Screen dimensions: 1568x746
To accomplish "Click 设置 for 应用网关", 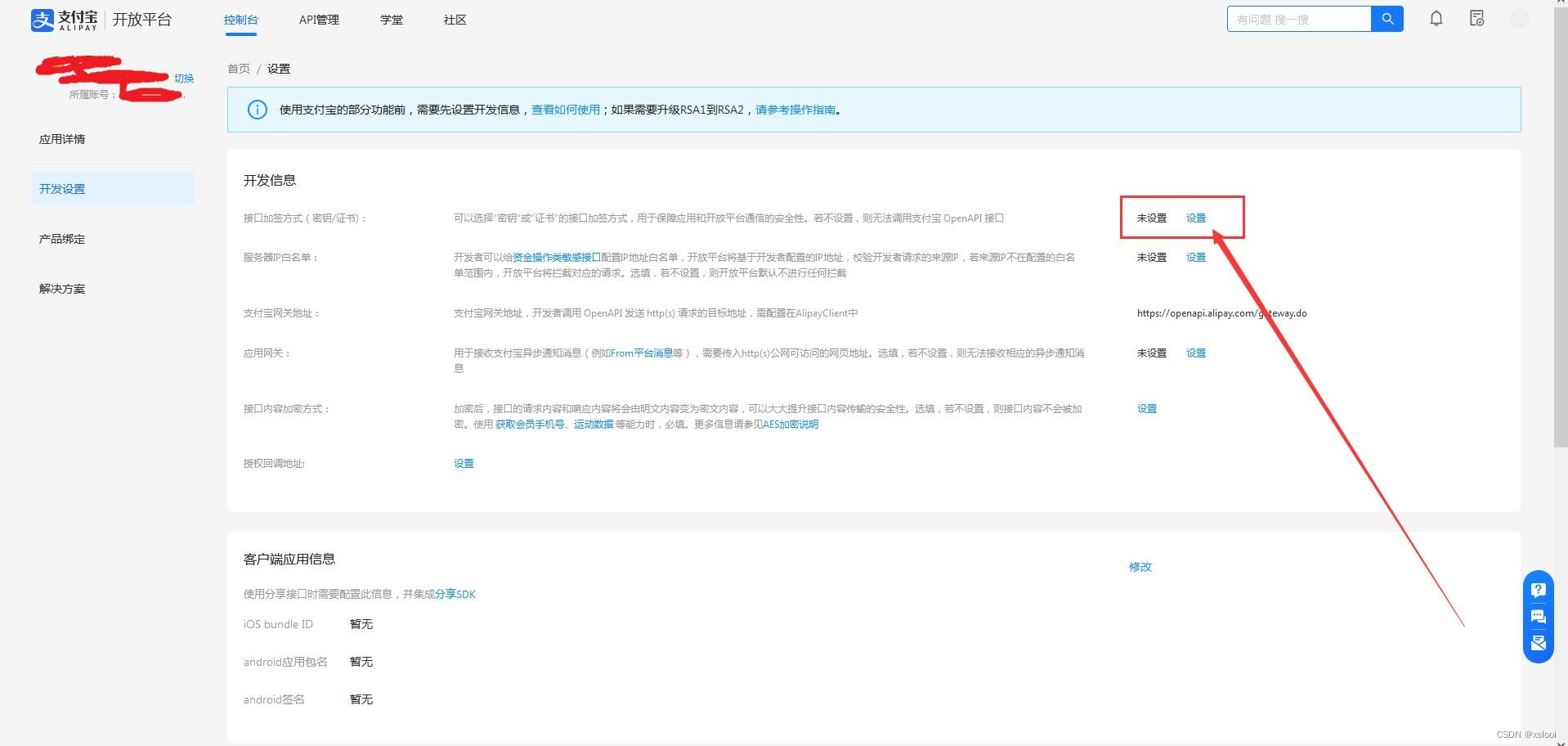I will pos(1196,353).
